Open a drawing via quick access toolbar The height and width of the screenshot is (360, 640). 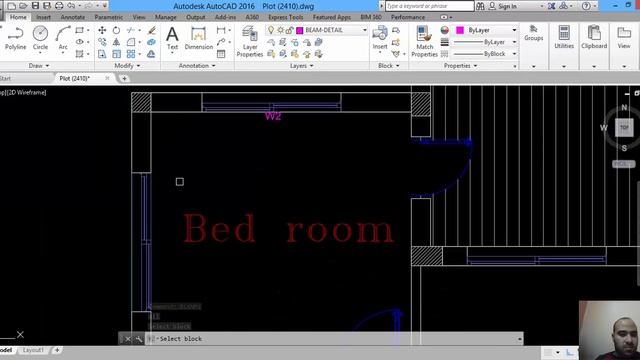23,6
